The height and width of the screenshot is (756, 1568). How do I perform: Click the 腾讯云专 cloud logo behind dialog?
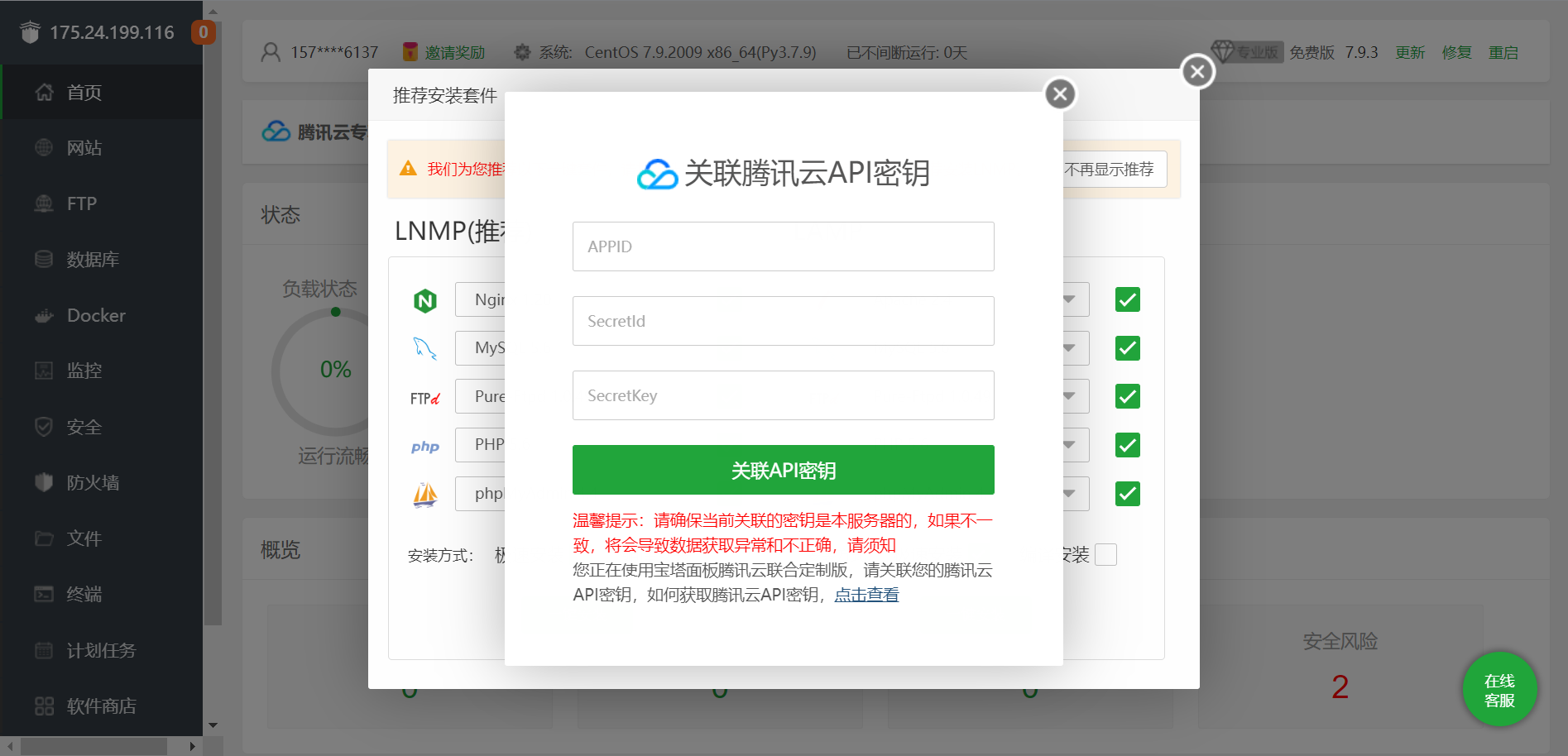276,132
